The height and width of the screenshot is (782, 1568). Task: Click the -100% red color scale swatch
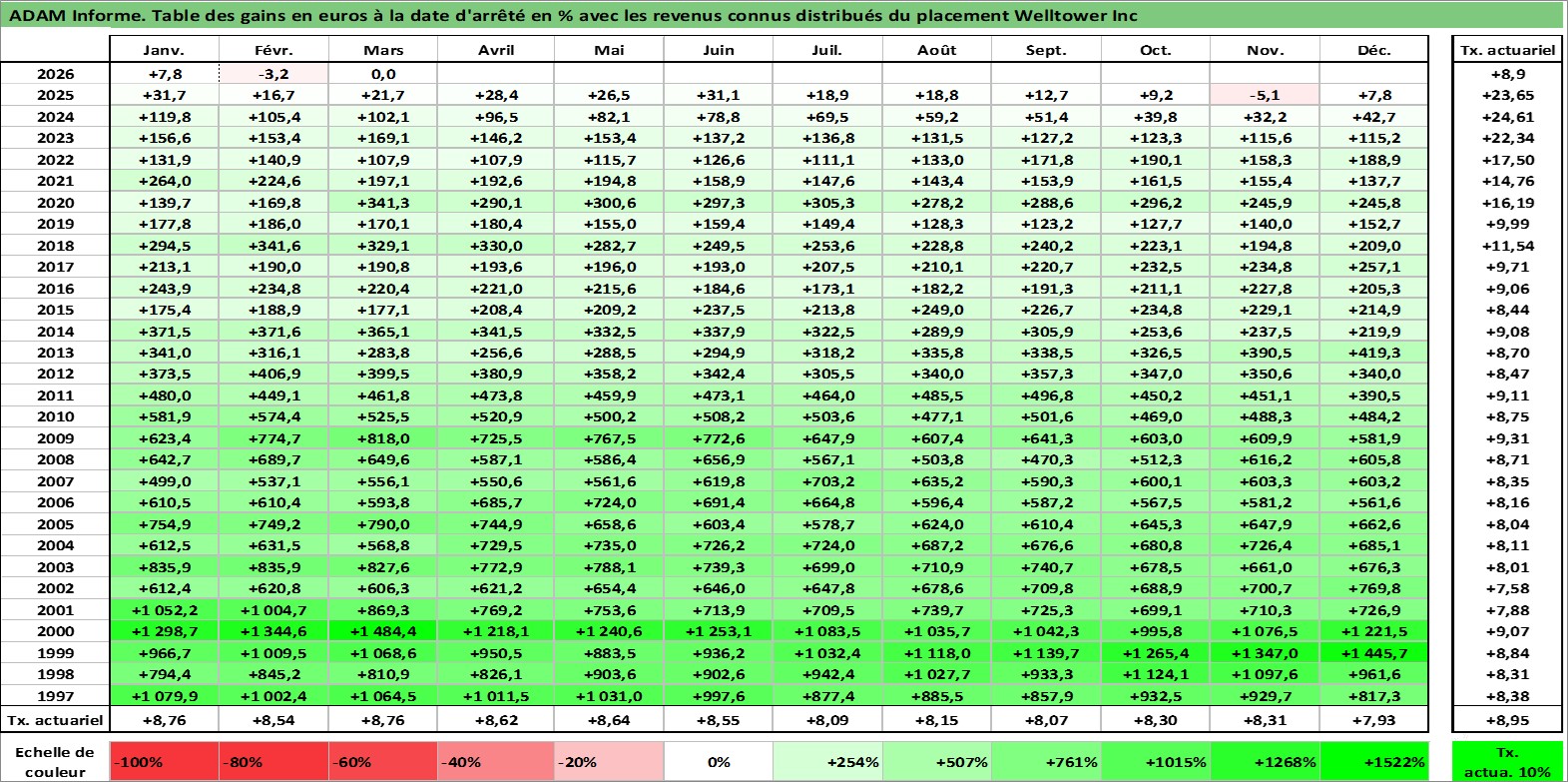tap(165, 762)
